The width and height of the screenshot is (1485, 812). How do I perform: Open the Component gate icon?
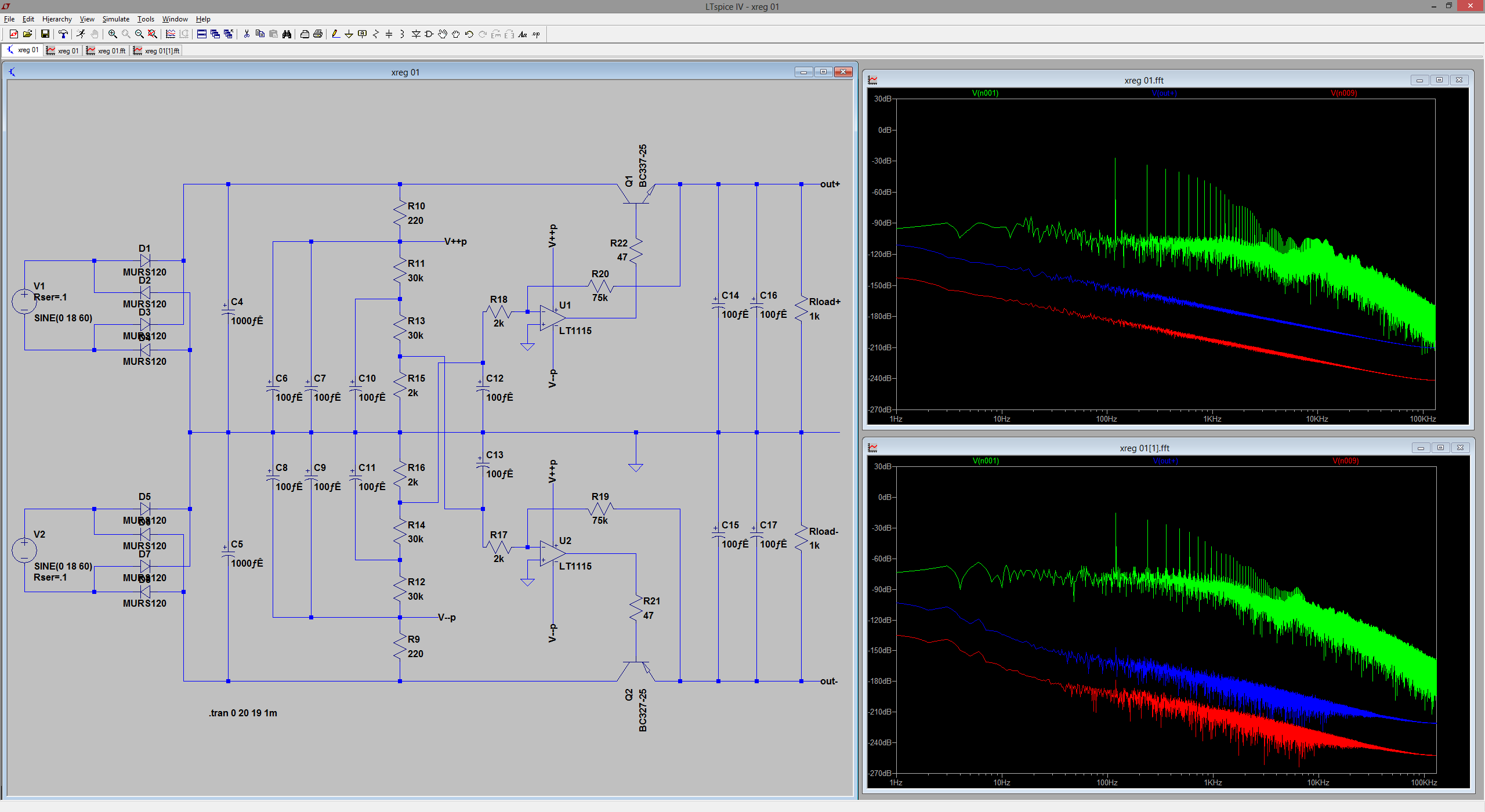(x=429, y=34)
